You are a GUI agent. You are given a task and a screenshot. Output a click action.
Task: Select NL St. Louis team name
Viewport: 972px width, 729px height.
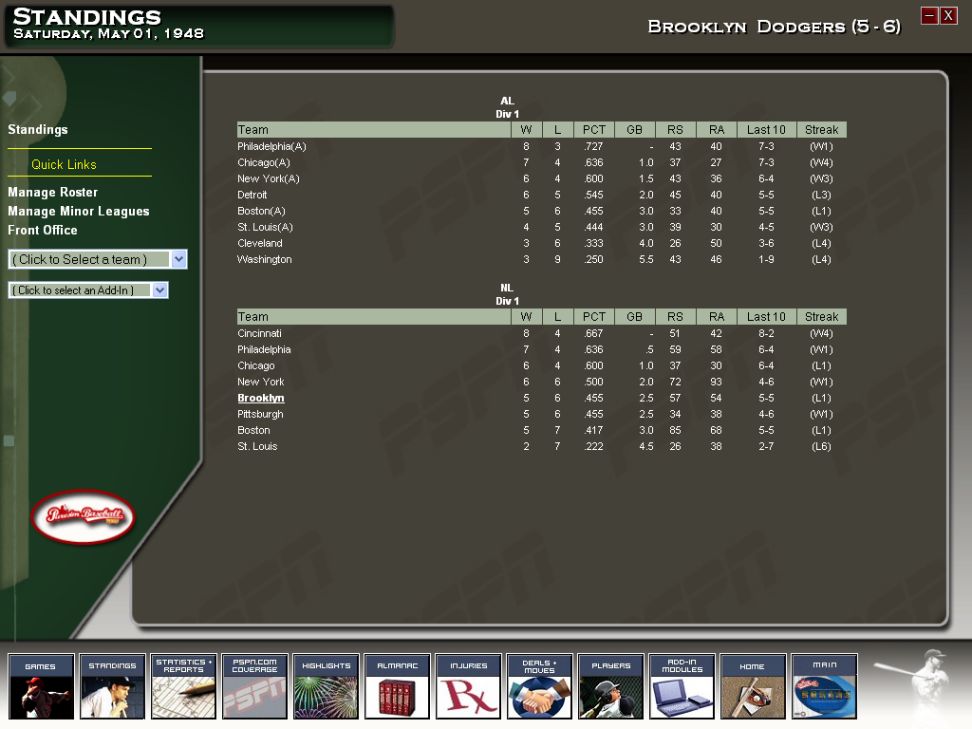pos(257,446)
